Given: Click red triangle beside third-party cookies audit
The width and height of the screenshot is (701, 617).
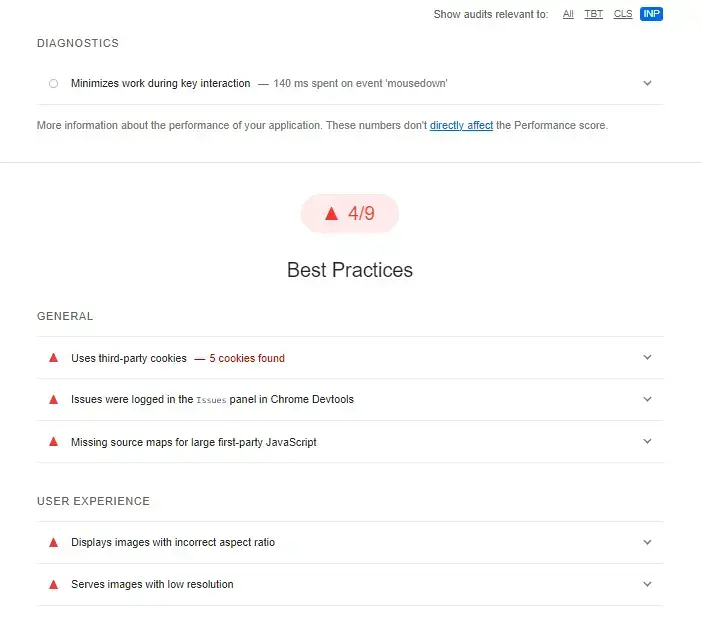Looking at the screenshot, I should click(x=54, y=358).
